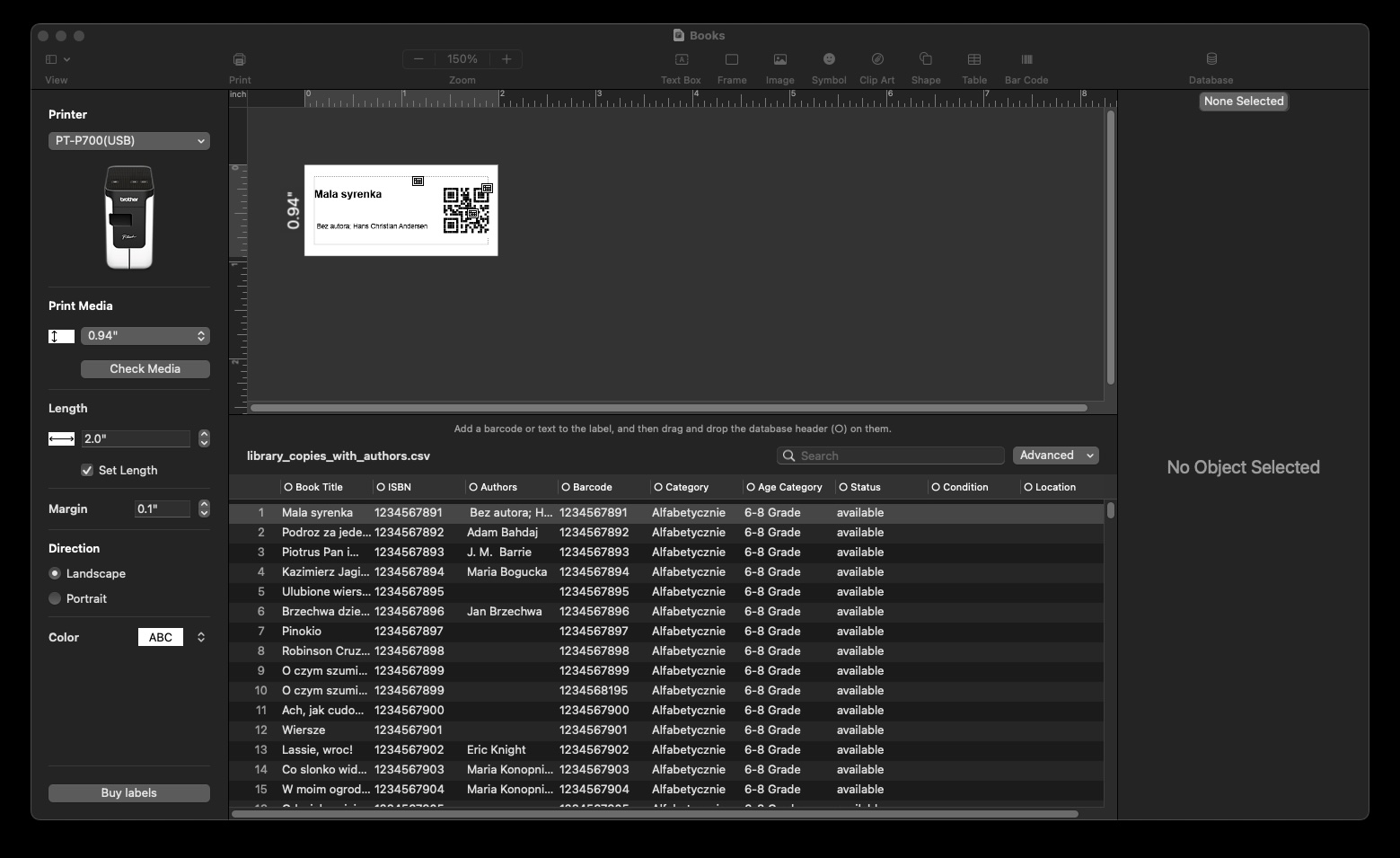Click the tape width icon beside 0.94"
Viewport: 1400px width, 858px height.
point(61,336)
